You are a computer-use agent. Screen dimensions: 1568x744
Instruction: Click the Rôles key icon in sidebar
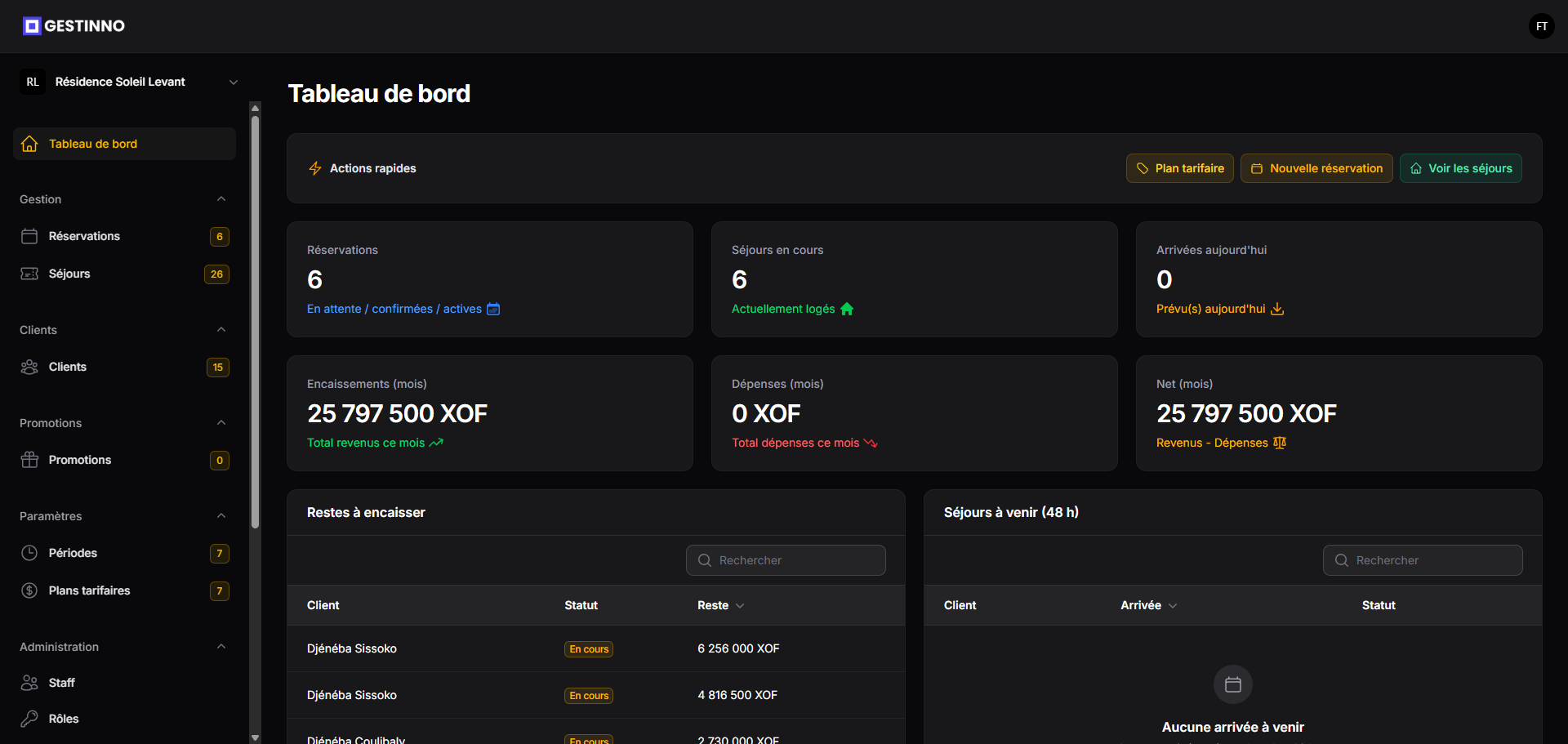tap(29, 719)
